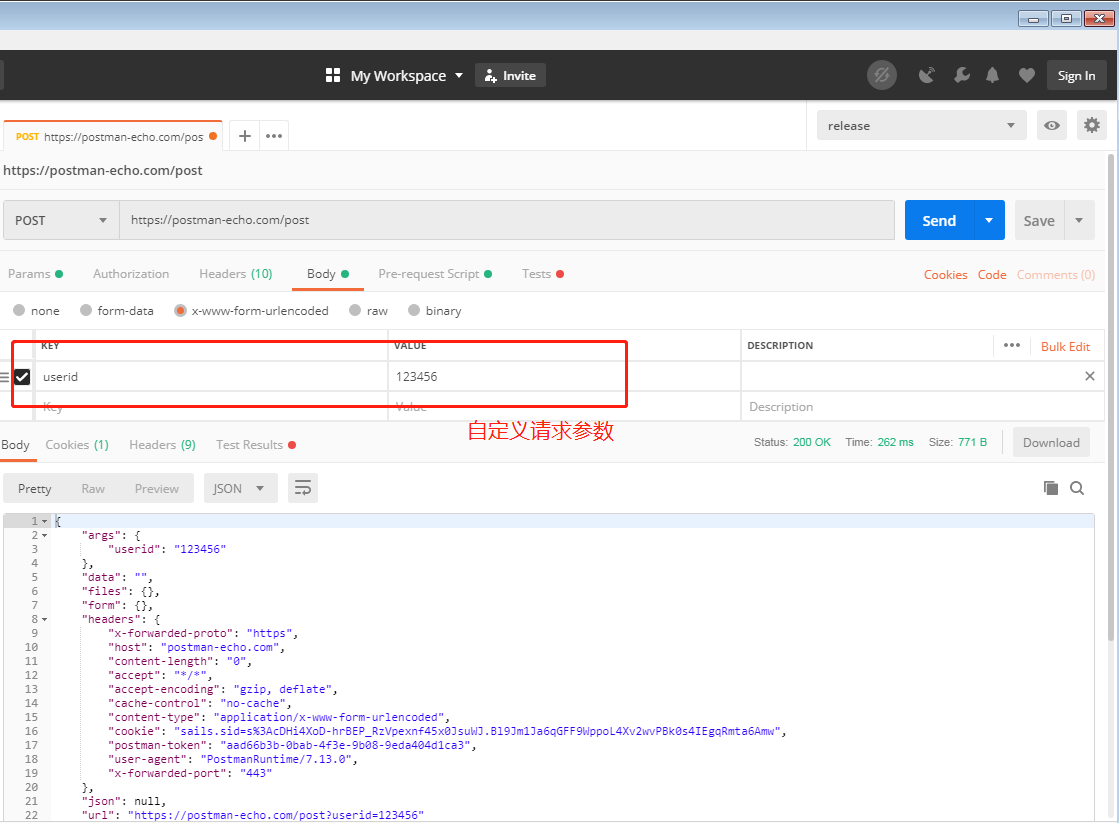Open tab options three-dot menu

(x=274, y=136)
